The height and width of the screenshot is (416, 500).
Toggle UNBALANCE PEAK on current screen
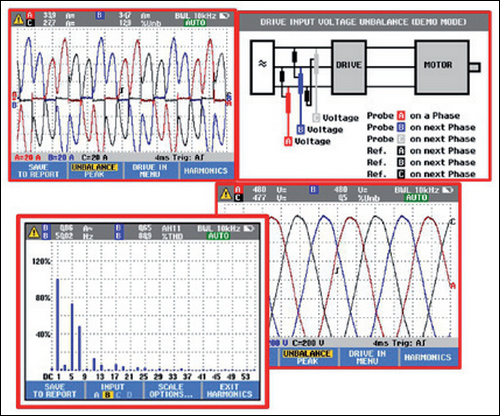point(94,171)
